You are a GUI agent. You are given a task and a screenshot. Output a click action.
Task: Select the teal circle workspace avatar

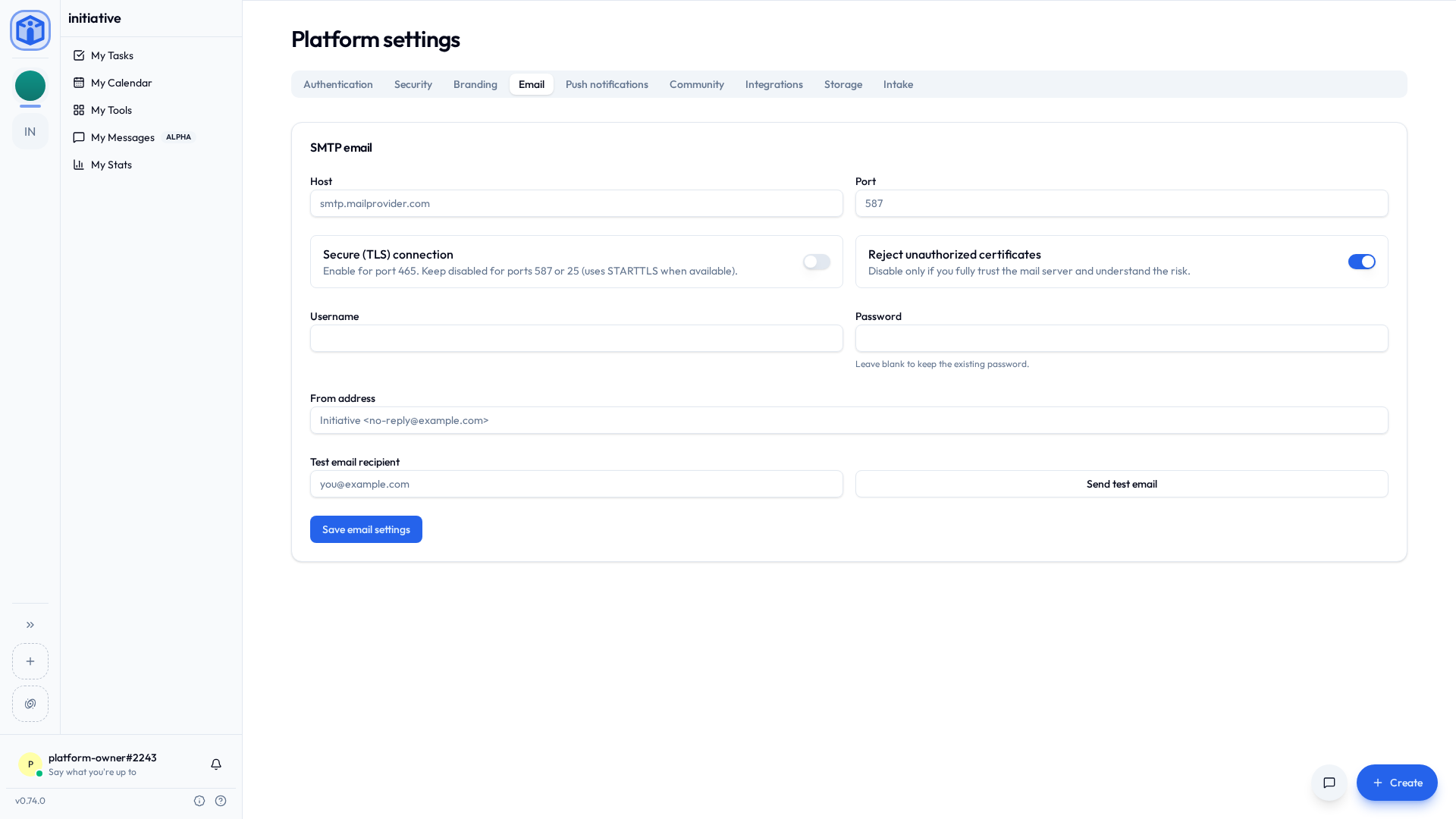click(30, 86)
